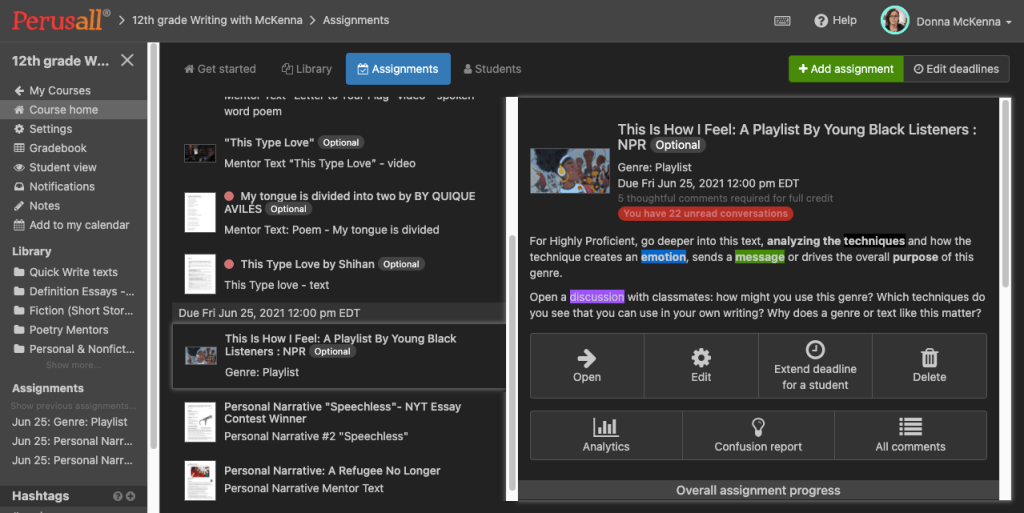Image resolution: width=1024 pixels, height=513 pixels.
Task: Select the Speechless essay thumbnail
Action: [200, 421]
